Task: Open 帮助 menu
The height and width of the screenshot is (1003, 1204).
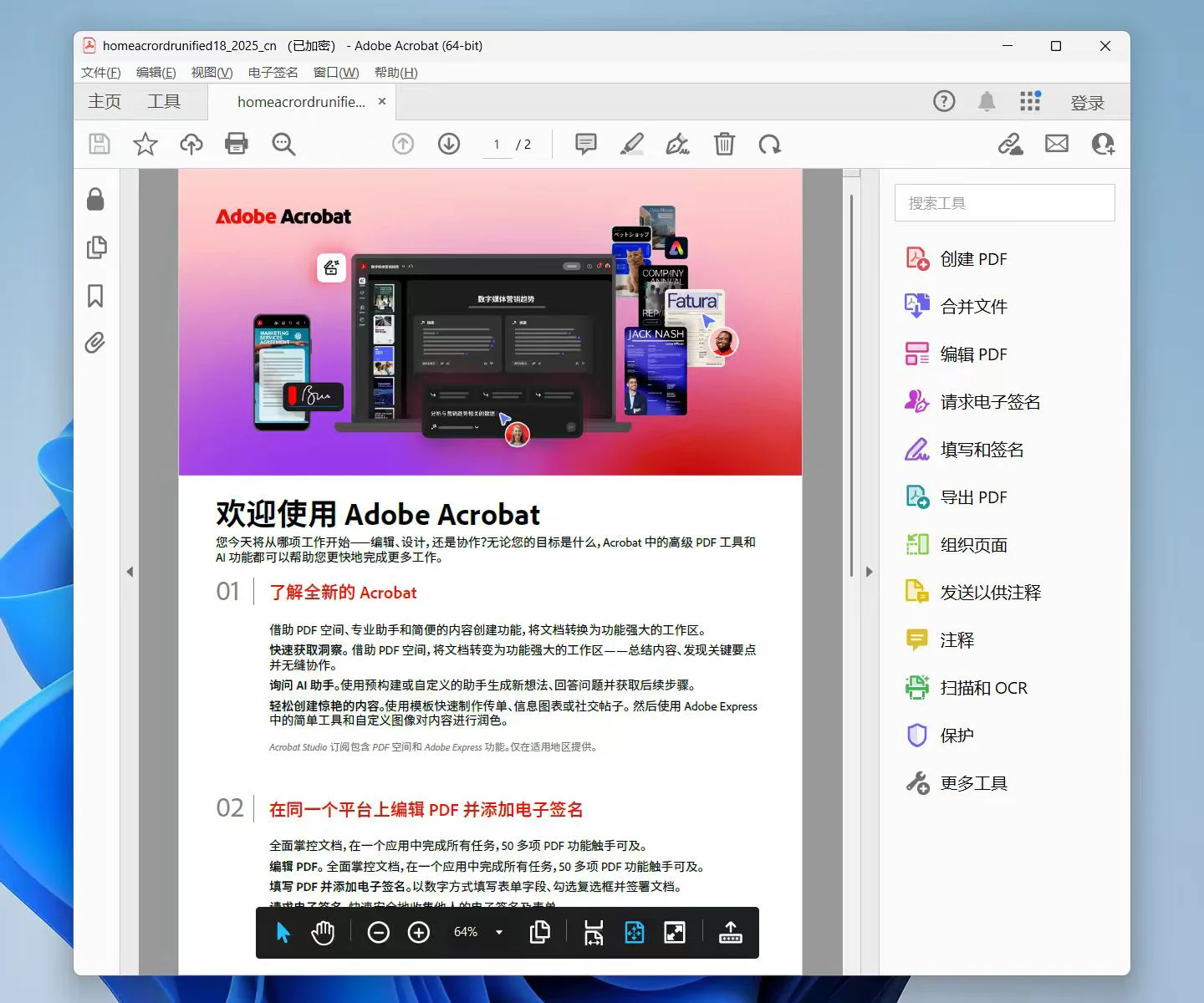Action: [x=396, y=73]
